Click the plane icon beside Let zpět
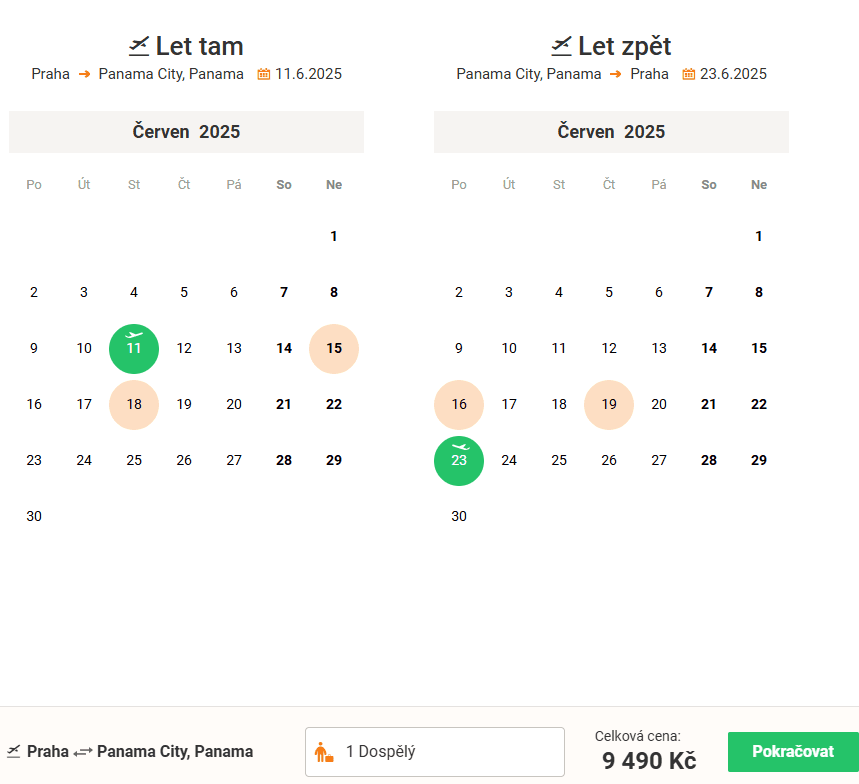This screenshot has width=859, height=784. (x=562, y=46)
